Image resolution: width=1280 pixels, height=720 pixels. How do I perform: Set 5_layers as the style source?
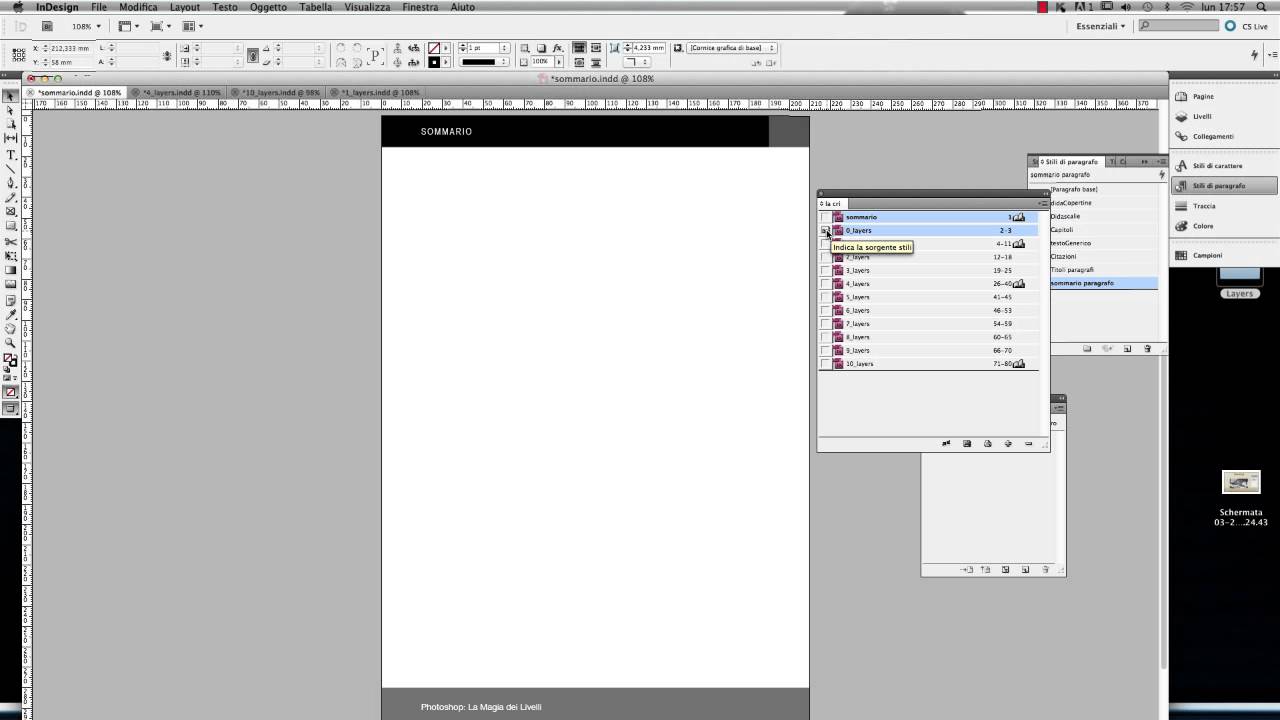pyautogui.click(x=825, y=297)
